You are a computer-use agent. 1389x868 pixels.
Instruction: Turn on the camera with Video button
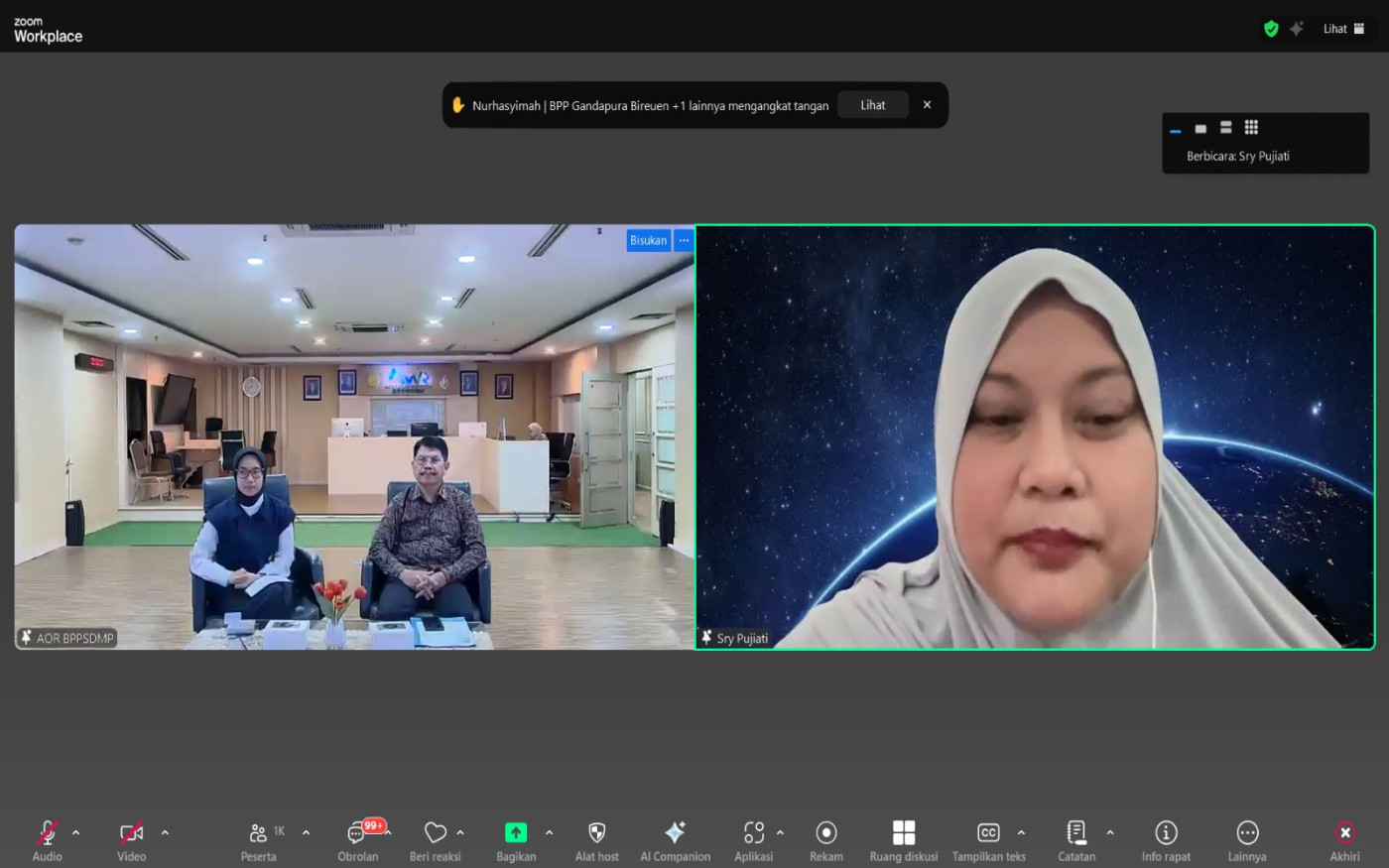pos(131,839)
